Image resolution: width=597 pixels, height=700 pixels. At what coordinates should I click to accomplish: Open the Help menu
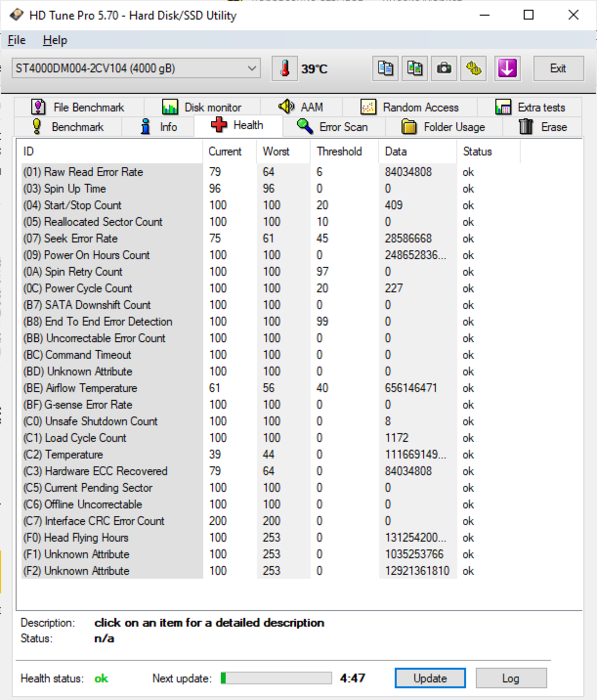pyautogui.click(x=55, y=40)
